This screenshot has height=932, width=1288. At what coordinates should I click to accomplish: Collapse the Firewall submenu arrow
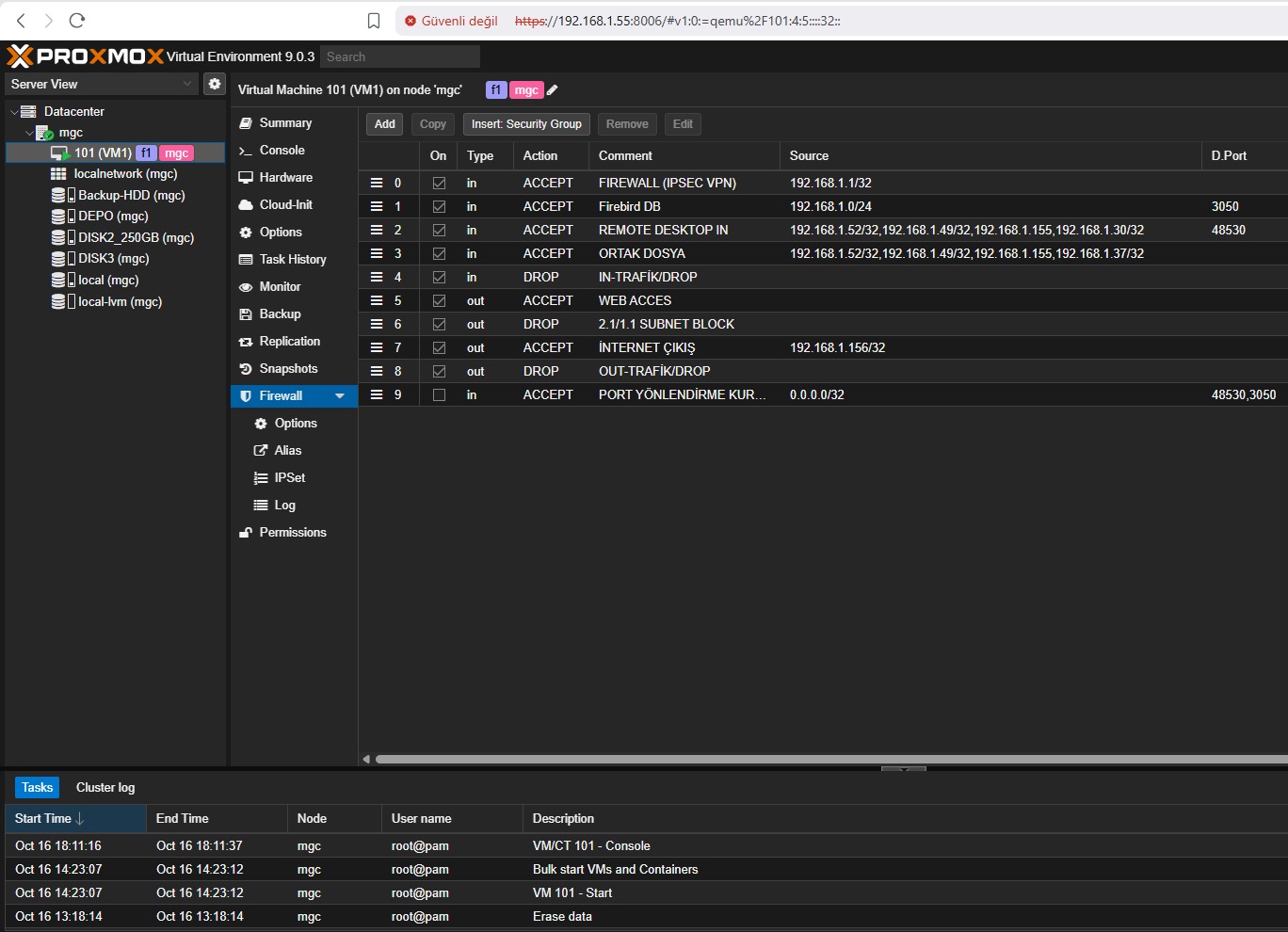pos(340,396)
